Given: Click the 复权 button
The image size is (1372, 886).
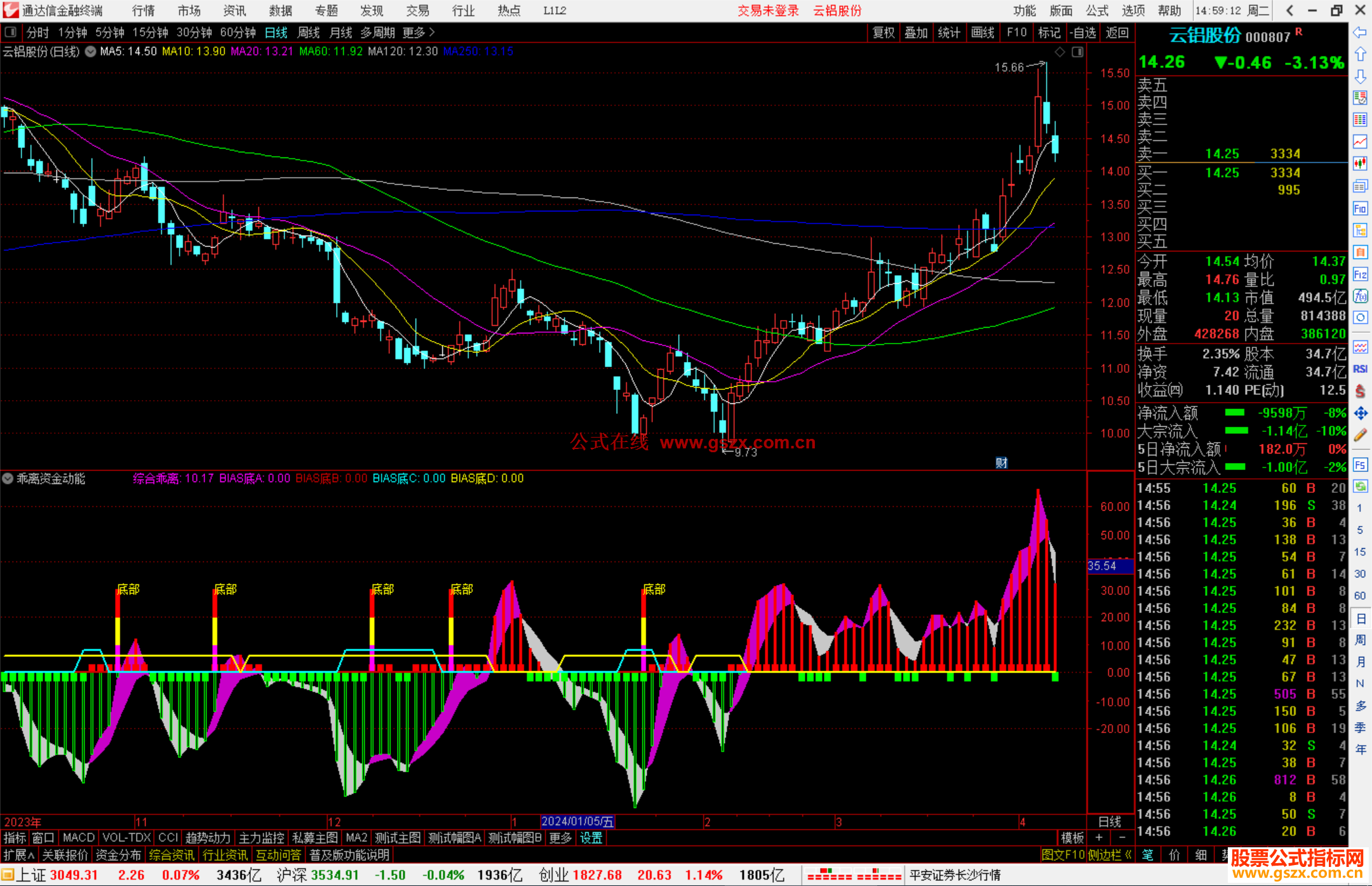Looking at the screenshot, I should point(884,32).
